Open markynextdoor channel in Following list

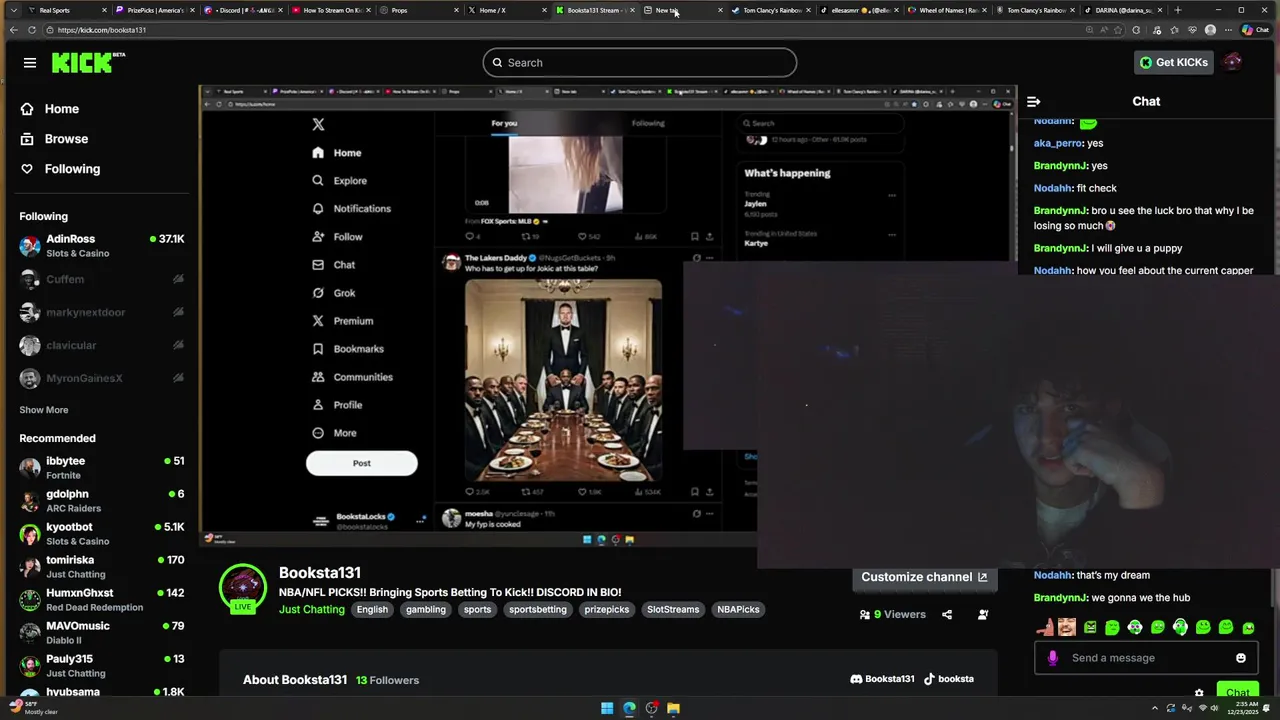coord(100,312)
